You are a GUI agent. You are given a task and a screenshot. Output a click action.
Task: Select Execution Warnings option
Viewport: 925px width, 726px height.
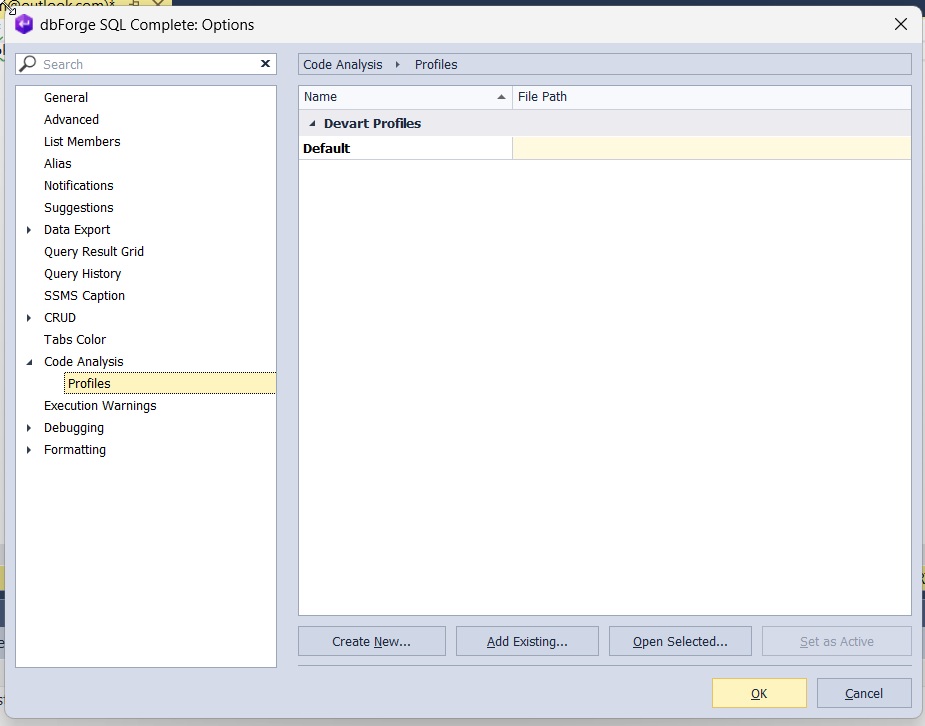pyautogui.click(x=100, y=406)
